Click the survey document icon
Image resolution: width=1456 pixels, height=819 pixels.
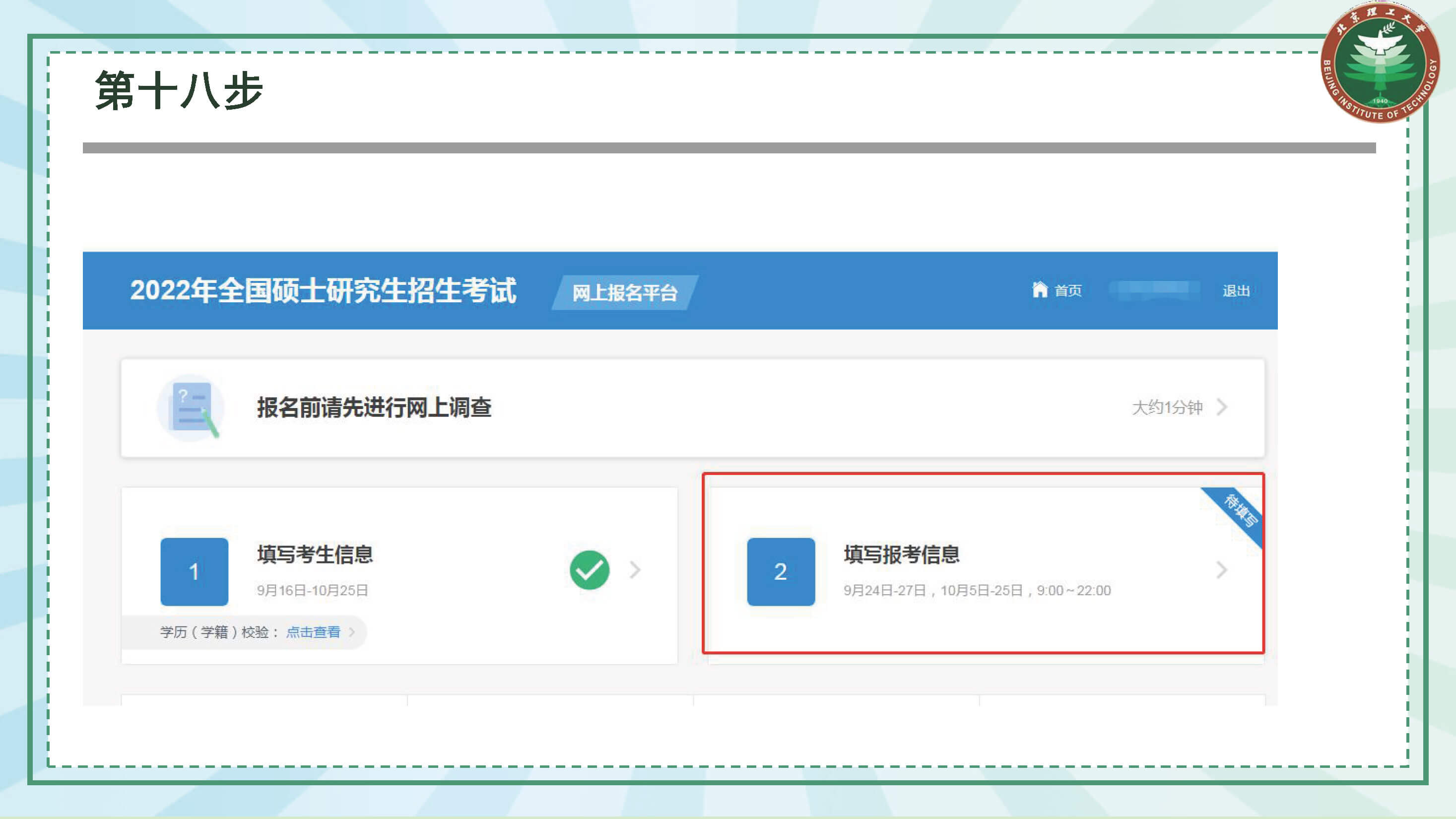click(x=192, y=408)
